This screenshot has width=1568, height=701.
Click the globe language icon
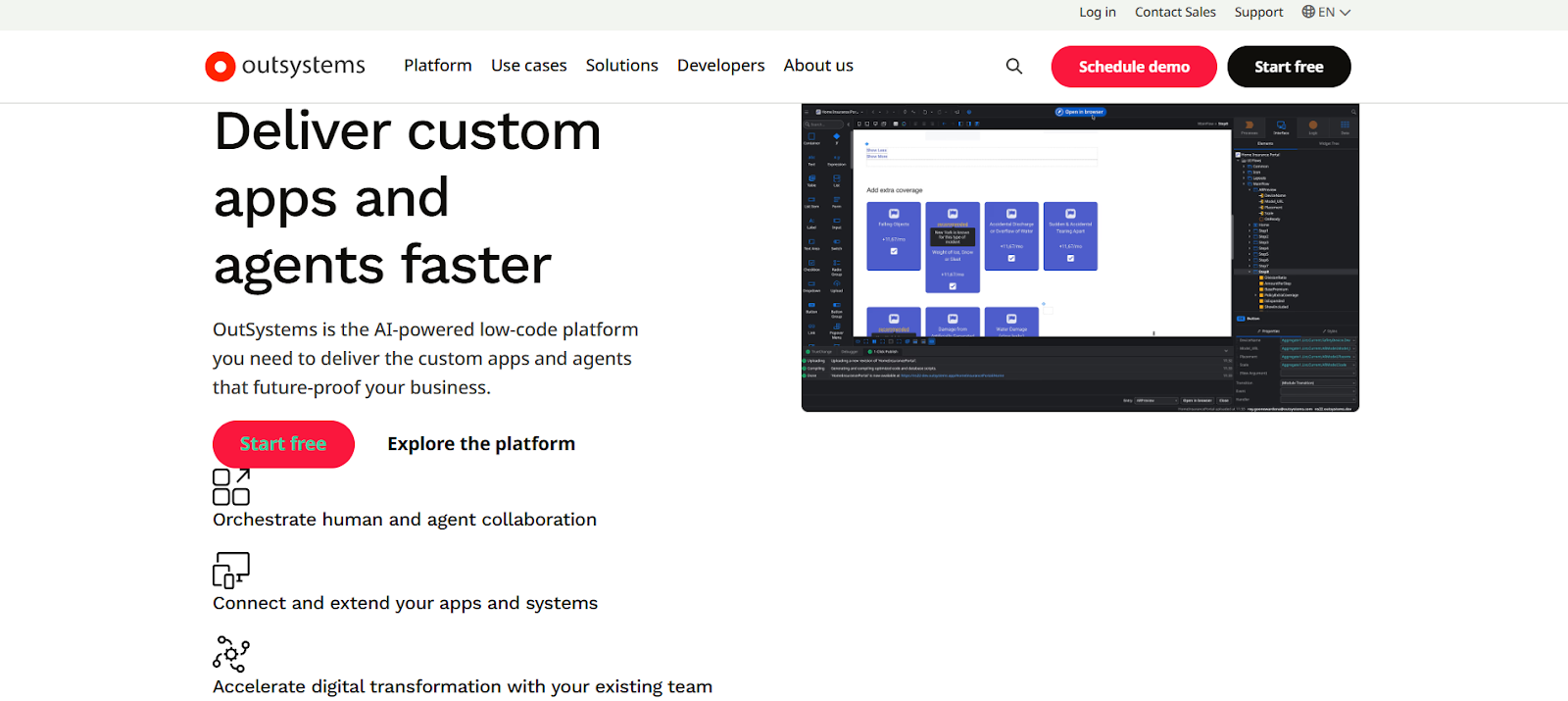(1308, 12)
